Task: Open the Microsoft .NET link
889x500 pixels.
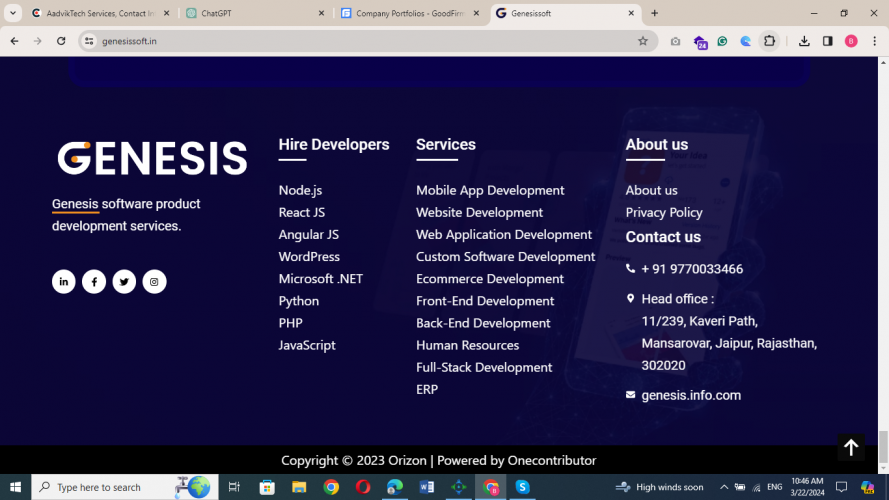Action: click(320, 279)
